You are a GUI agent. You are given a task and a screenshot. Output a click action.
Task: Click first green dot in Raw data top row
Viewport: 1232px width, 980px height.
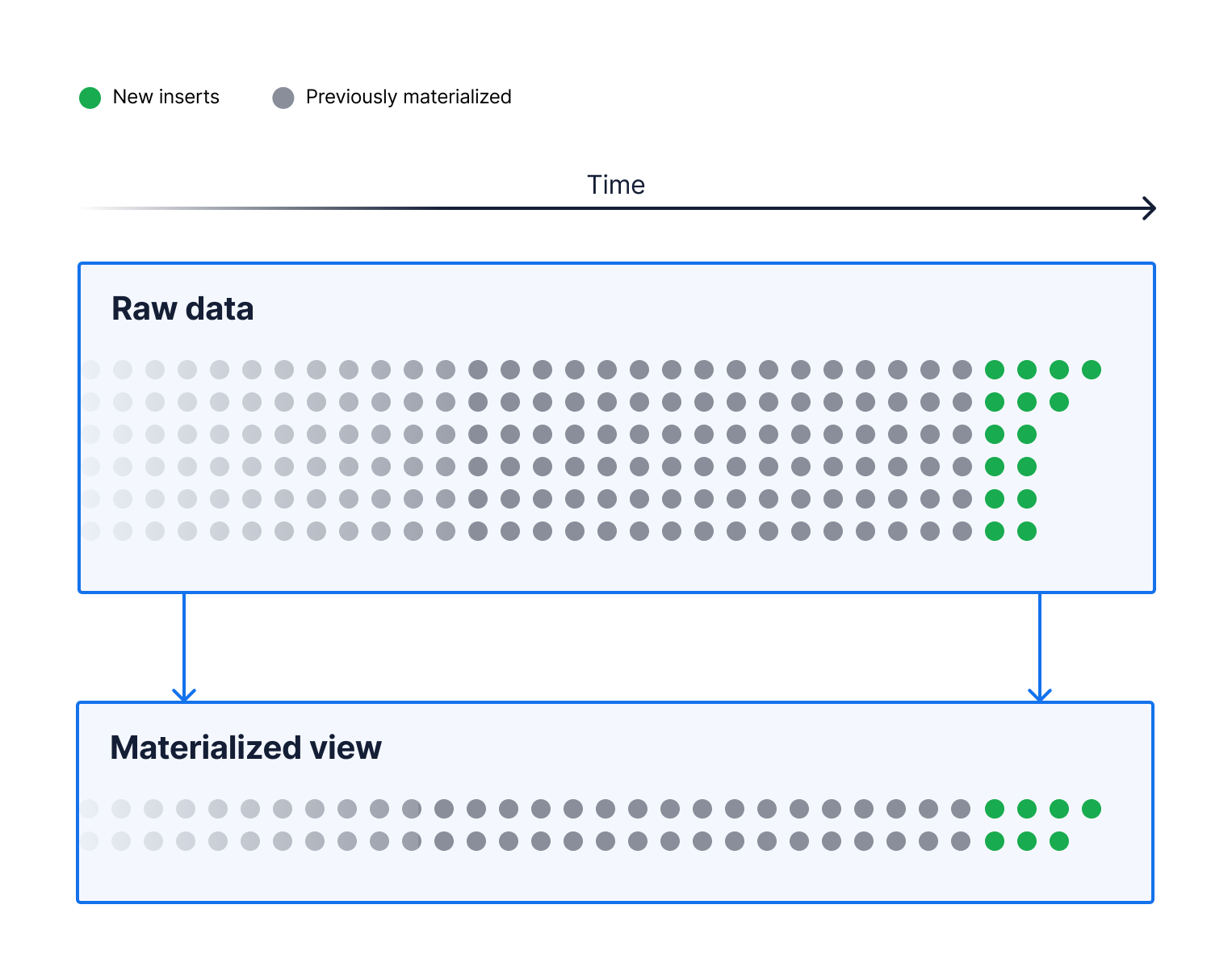(x=995, y=370)
